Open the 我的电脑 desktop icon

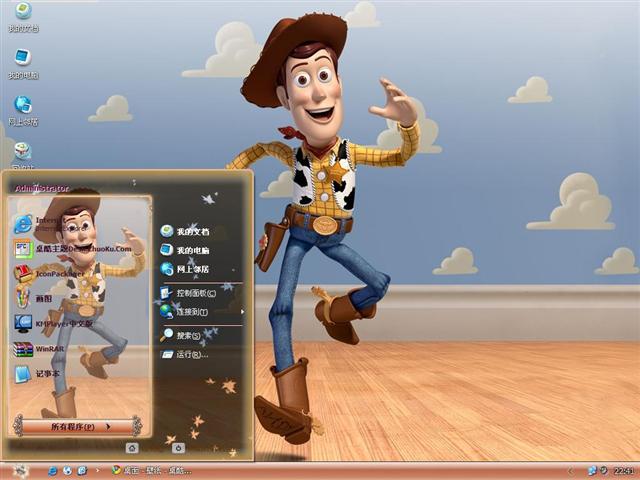(23, 64)
